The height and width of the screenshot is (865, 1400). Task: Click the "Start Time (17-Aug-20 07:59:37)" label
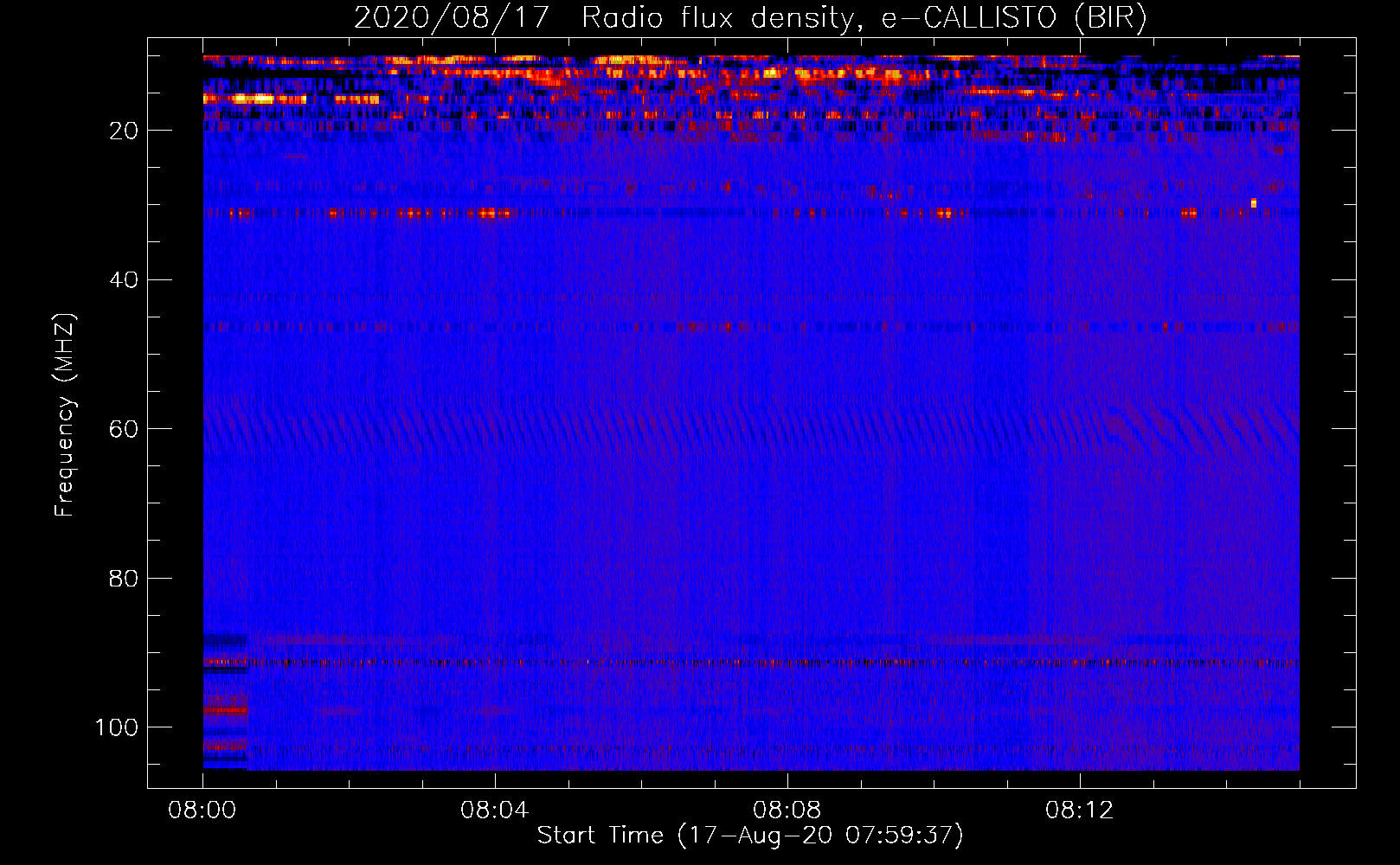coord(750,836)
